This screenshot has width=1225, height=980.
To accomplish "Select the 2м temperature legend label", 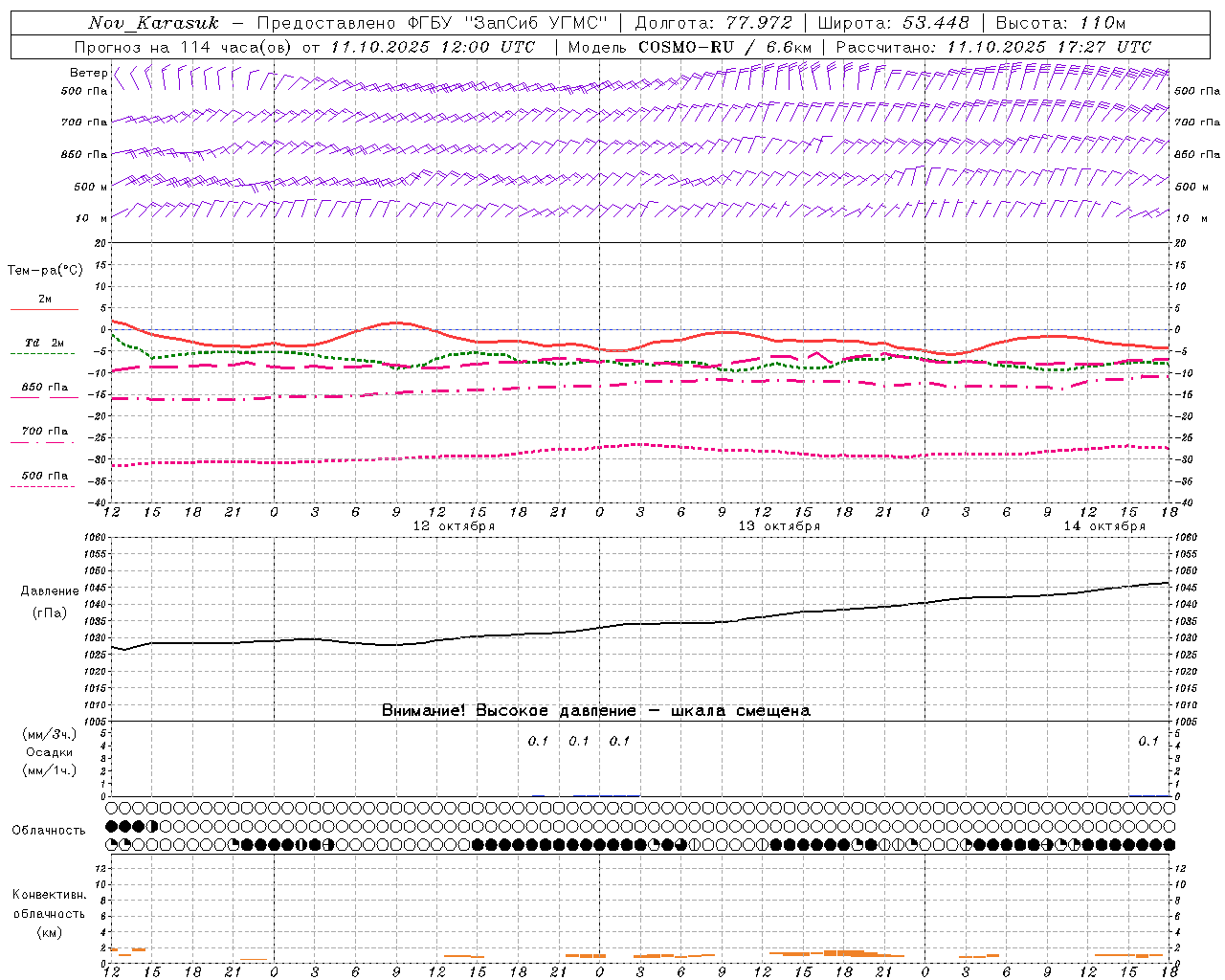I will (x=45, y=299).
